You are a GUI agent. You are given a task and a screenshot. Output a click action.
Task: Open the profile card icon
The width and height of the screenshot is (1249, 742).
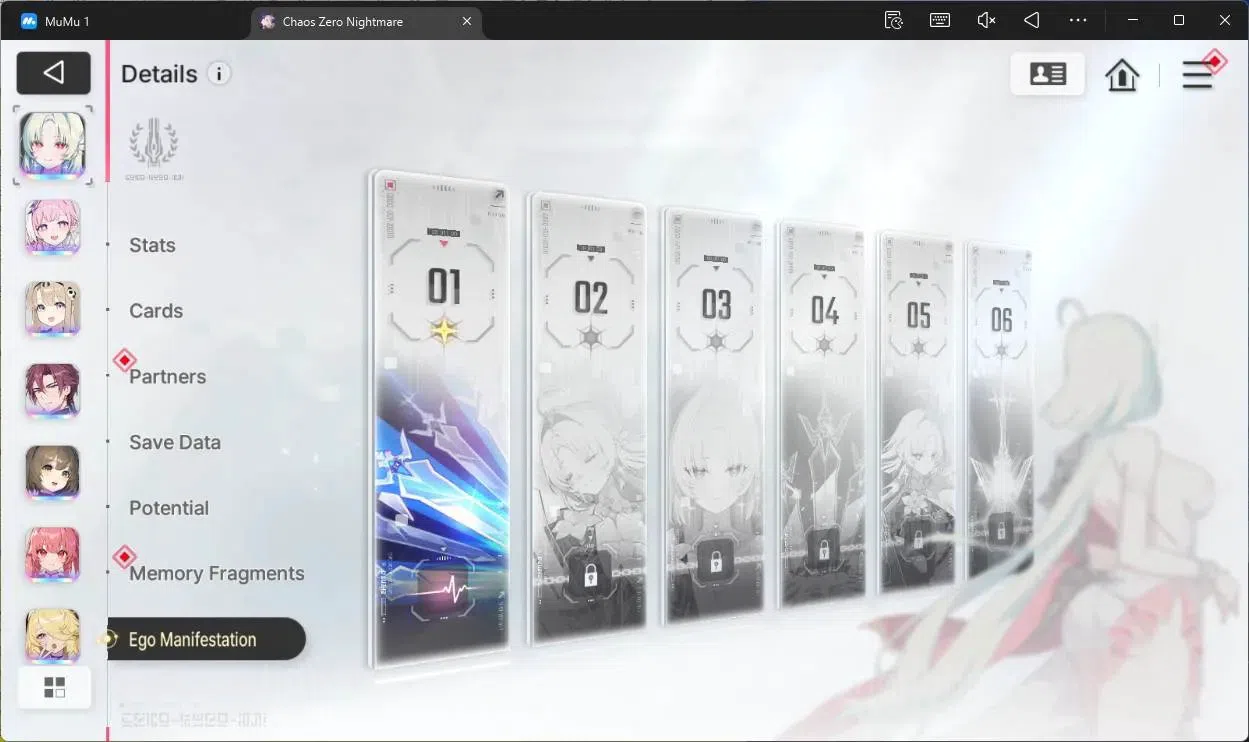coord(1047,74)
